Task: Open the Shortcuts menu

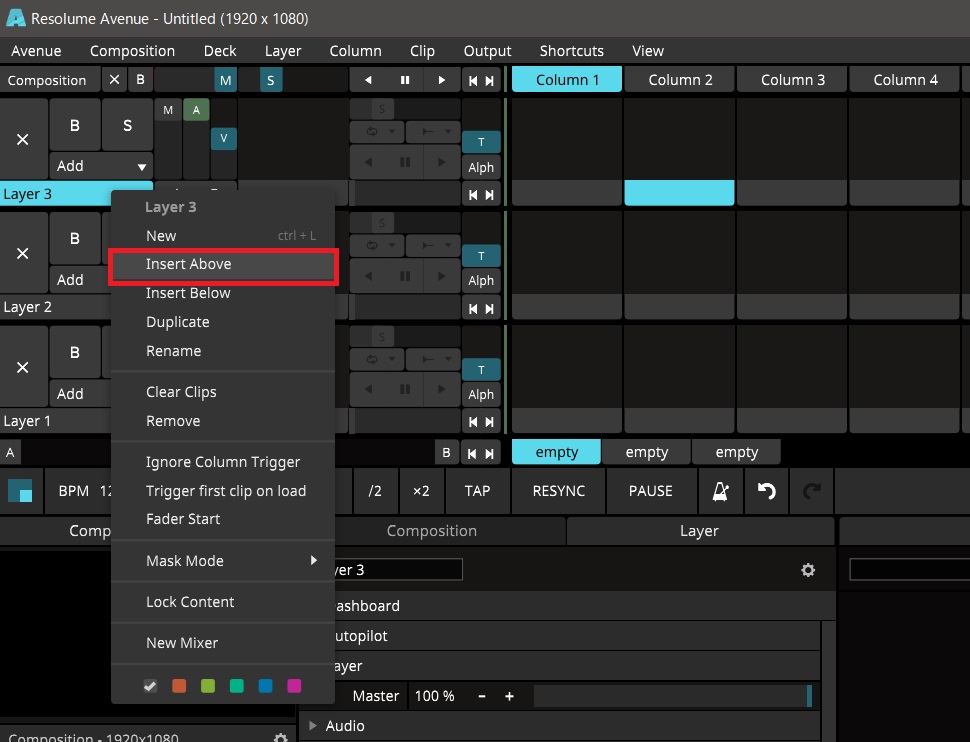Action: 572,51
